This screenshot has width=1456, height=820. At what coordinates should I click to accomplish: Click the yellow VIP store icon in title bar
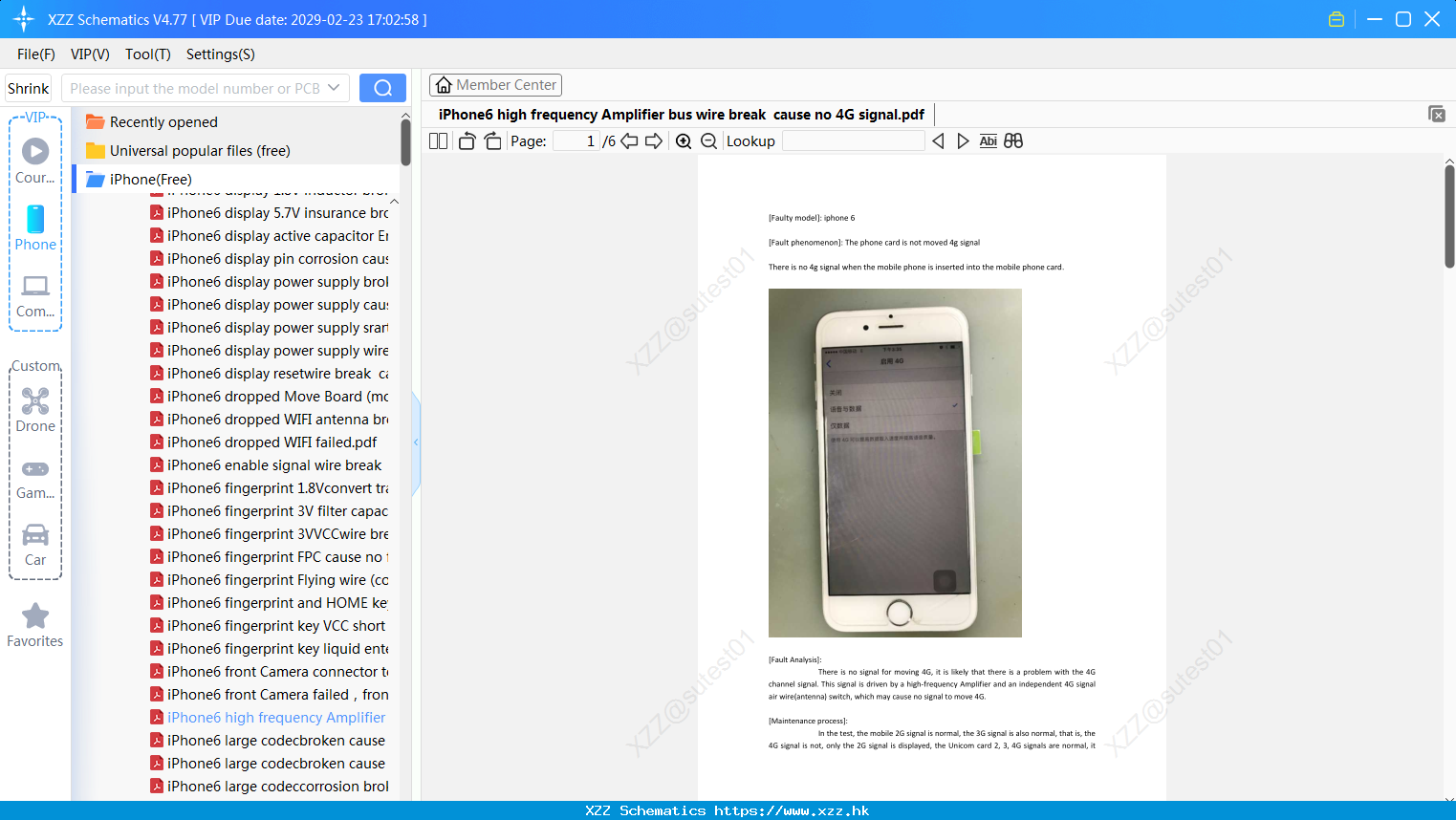pyautogui.click(x=1336, y=19)
